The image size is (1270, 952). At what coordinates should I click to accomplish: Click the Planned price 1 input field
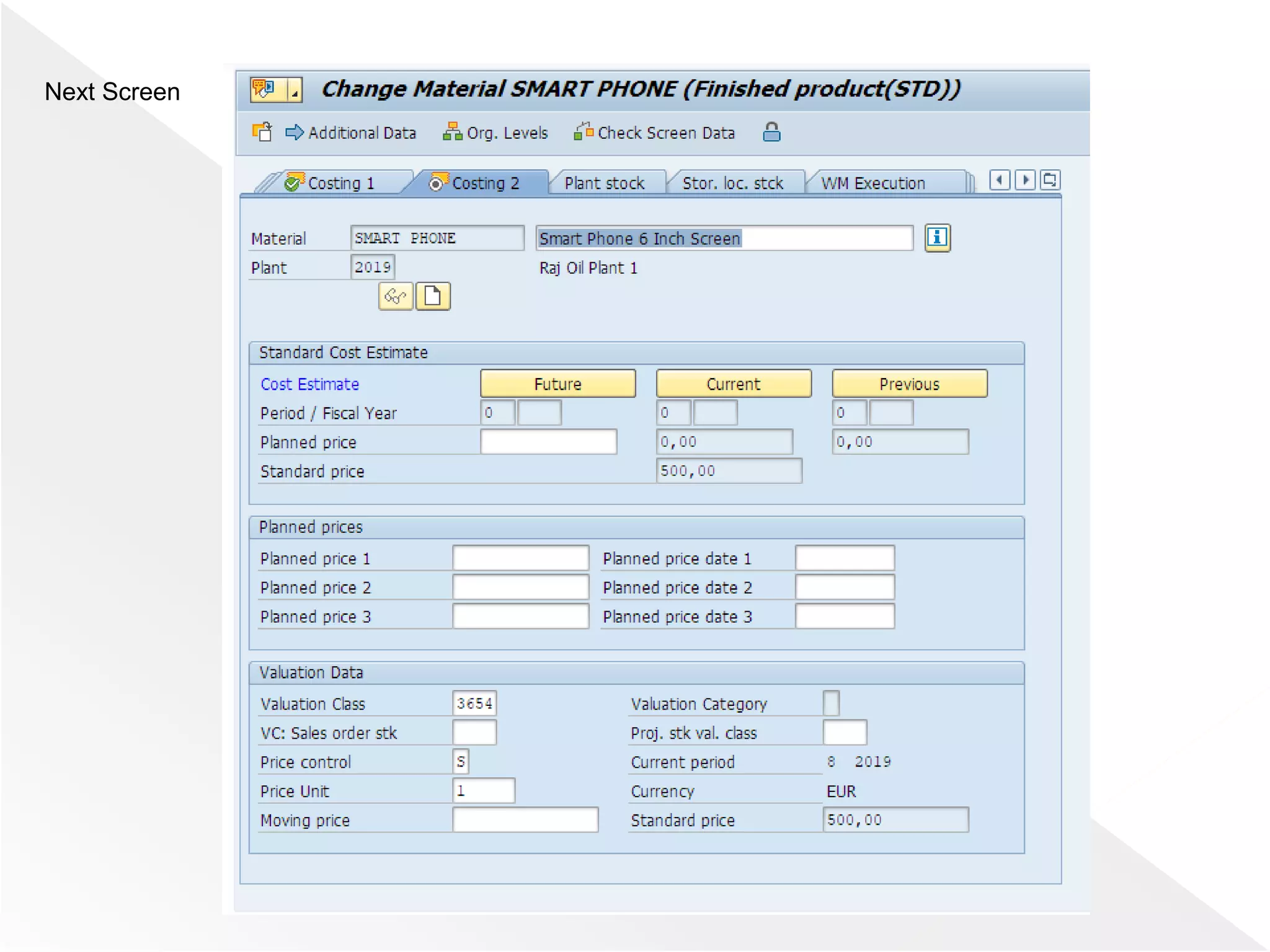click(520, 558)
